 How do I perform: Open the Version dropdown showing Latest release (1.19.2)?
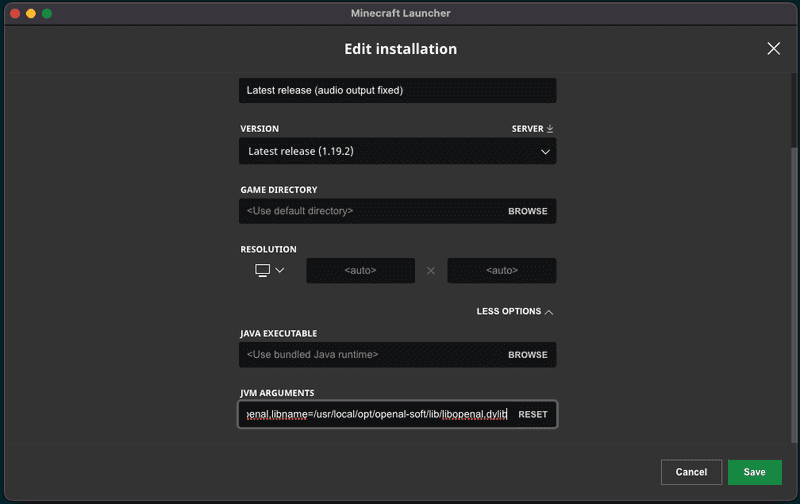(x=397, y=151)
